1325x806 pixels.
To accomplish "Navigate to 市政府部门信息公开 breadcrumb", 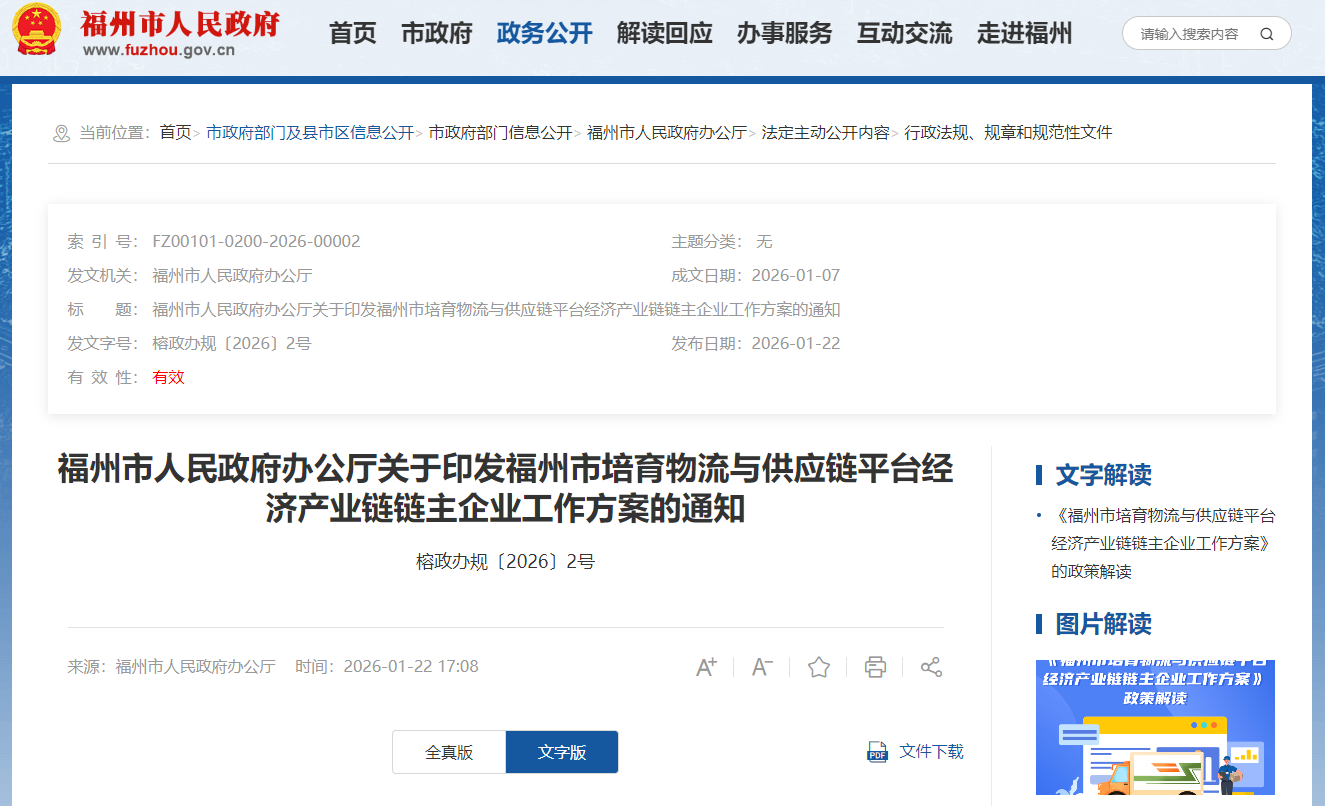I will tap(500, 132).
